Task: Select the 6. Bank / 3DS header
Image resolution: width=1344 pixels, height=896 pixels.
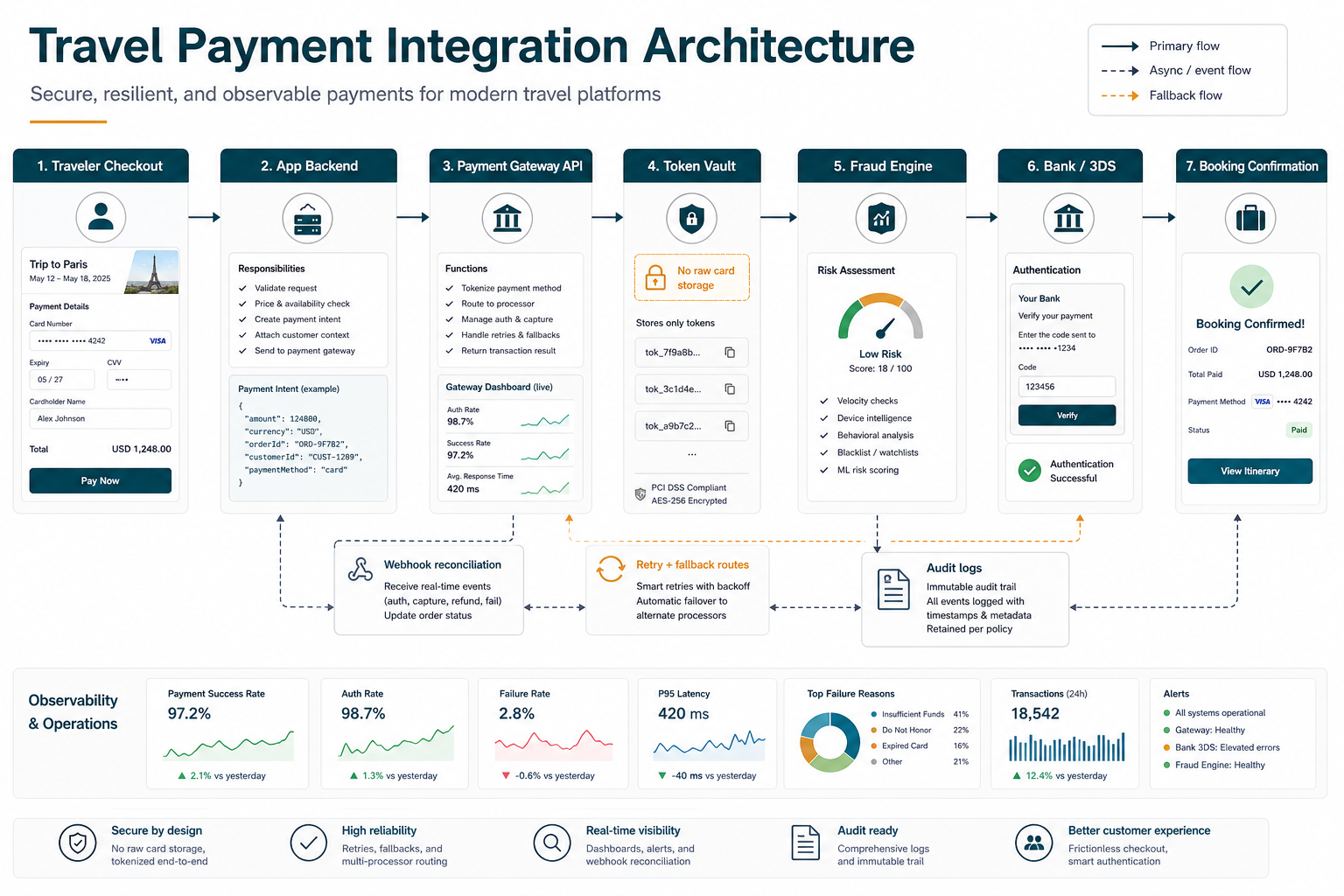Action: tap(1070, 165)
